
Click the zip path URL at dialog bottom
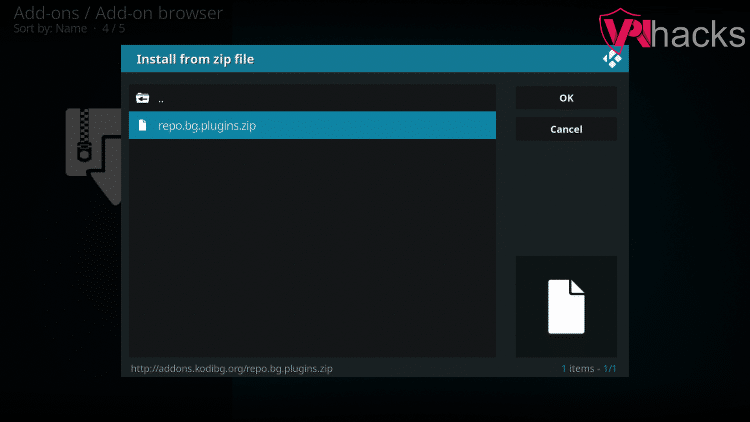tap(232, 369)
